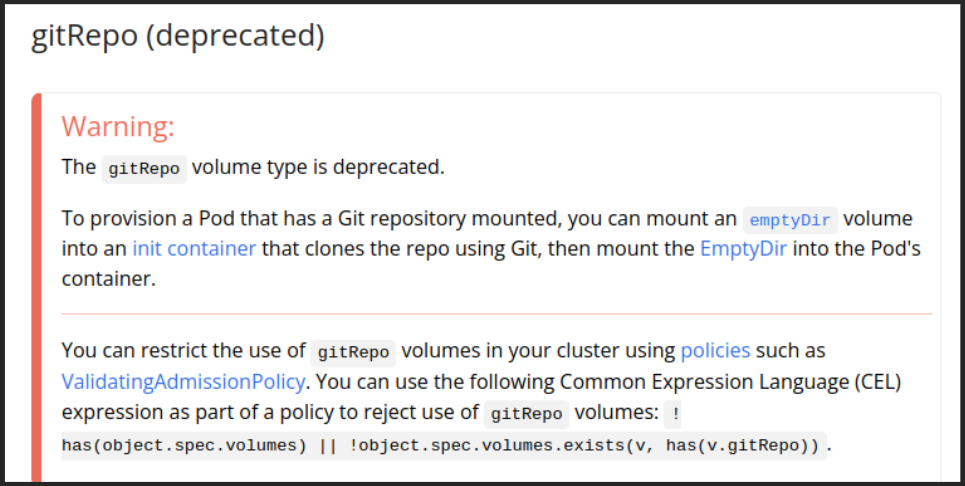
Task: Visit the ValidatingAdmissionPolicy link
Action: (183, 381)
